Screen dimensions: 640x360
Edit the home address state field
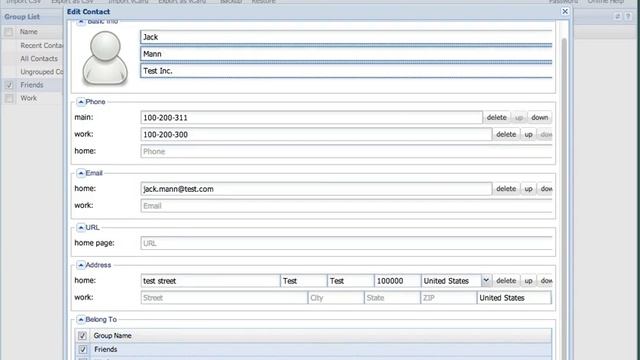[x=351, y=281]
